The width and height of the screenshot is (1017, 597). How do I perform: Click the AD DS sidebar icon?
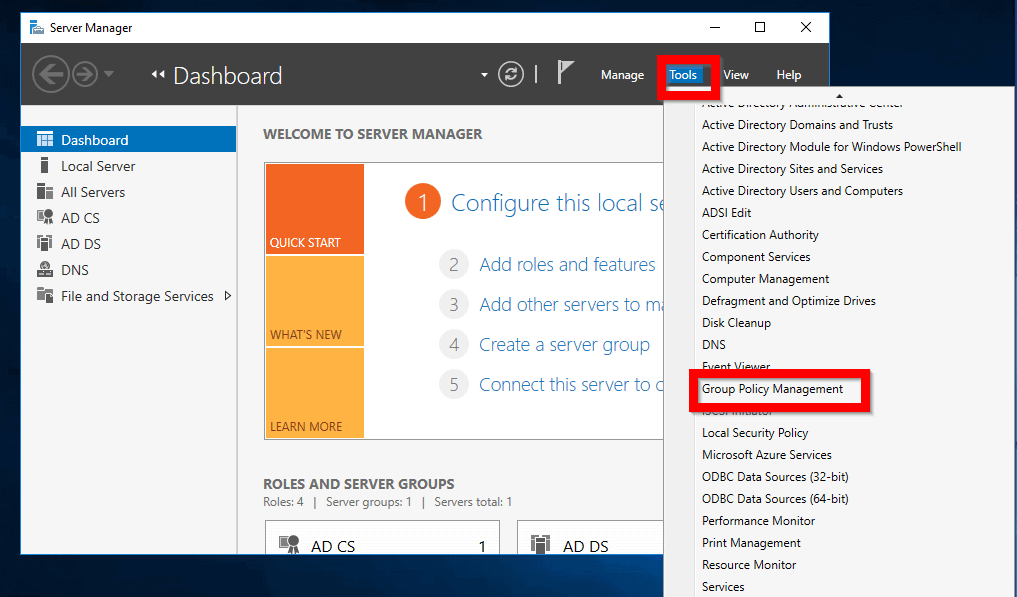click(45, 243)
